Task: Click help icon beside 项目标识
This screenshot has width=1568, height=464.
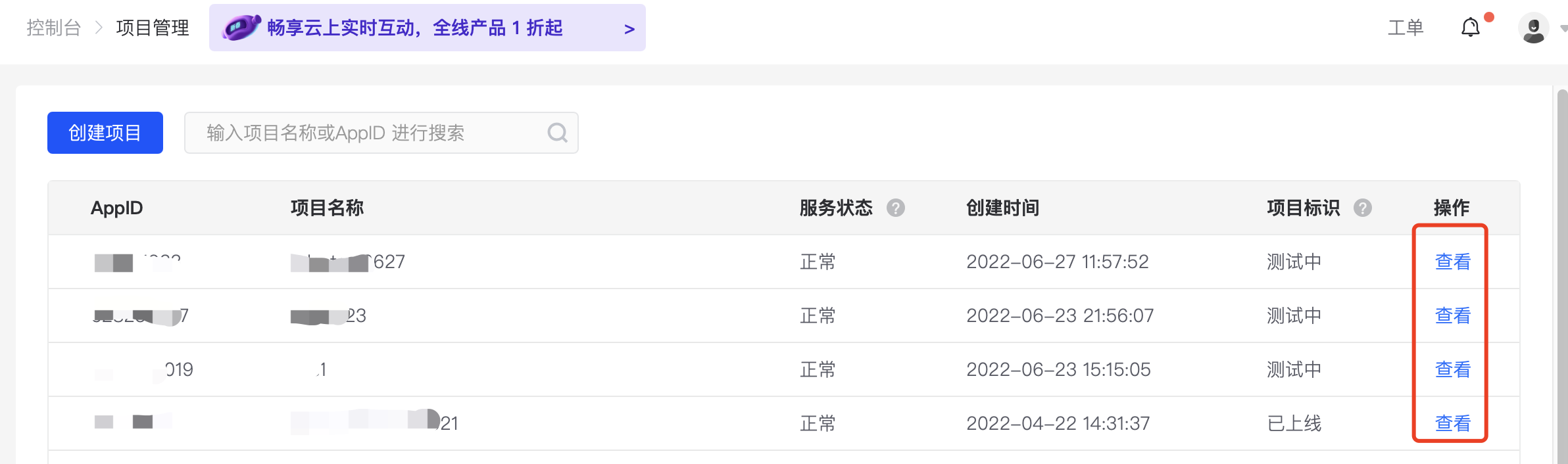Action: (1362, 208)
